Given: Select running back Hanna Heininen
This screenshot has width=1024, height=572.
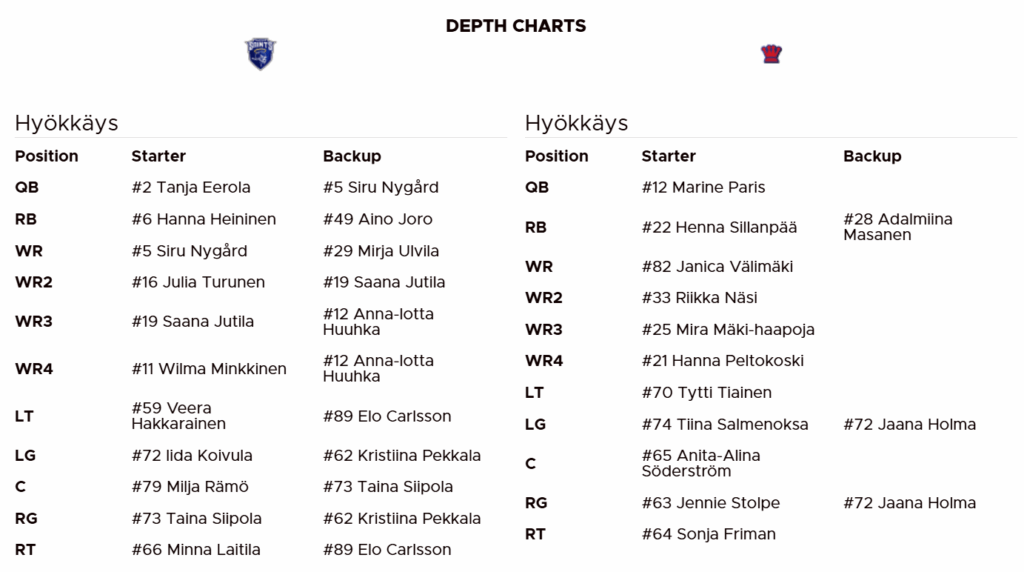Looking at the screenshot, I should pos(203,219).
